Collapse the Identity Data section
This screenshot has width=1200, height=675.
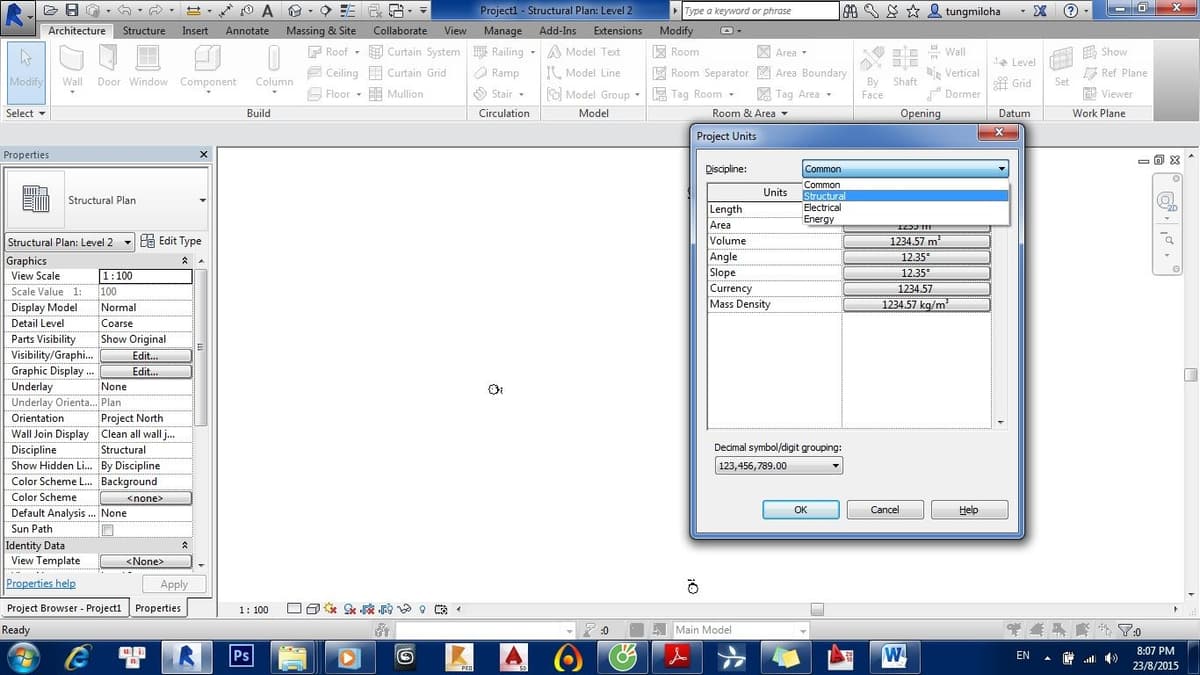[x=184, y=545]
